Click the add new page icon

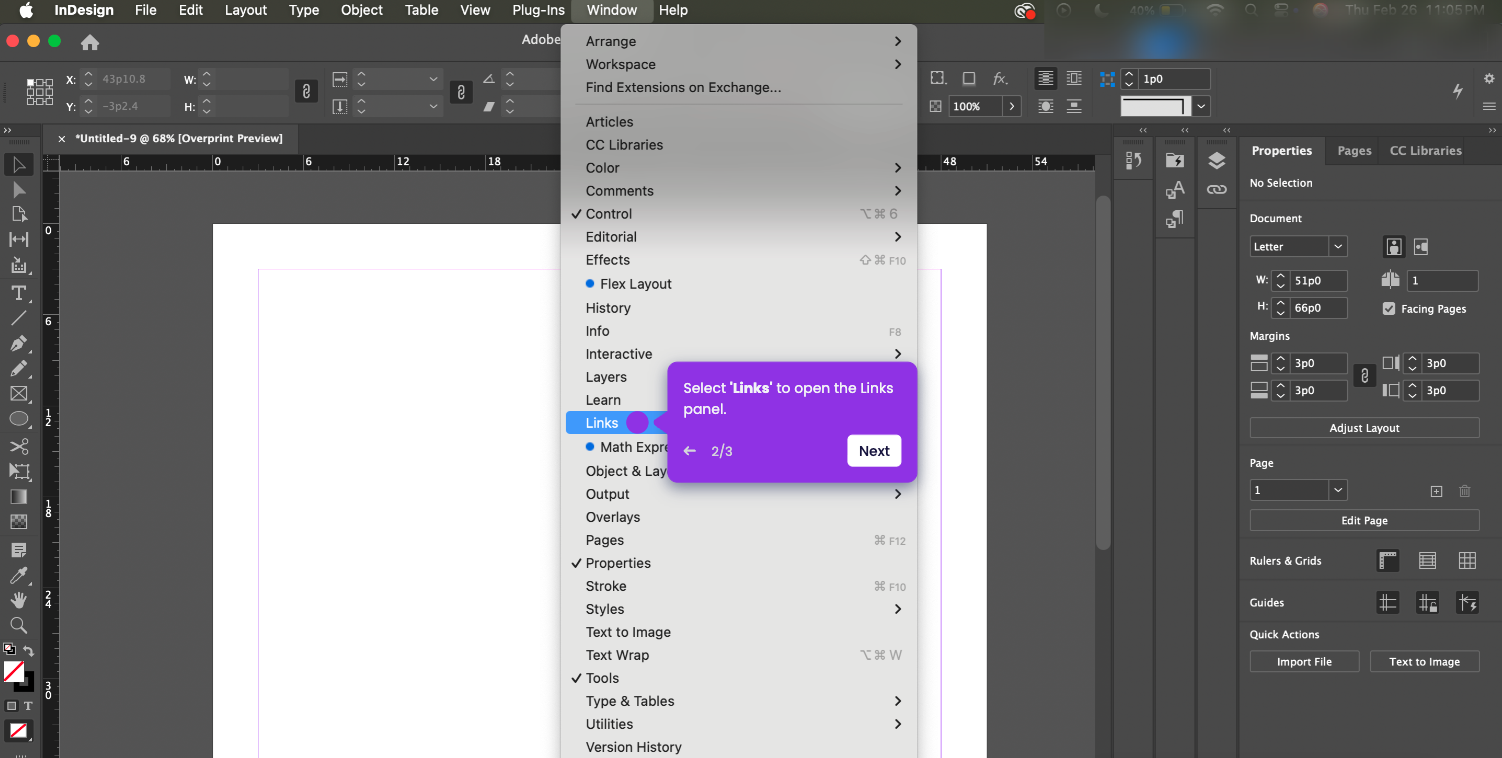1436,491
